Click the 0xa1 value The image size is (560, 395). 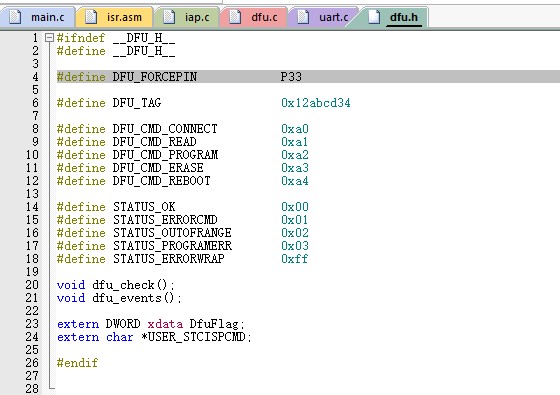[295, 142]
